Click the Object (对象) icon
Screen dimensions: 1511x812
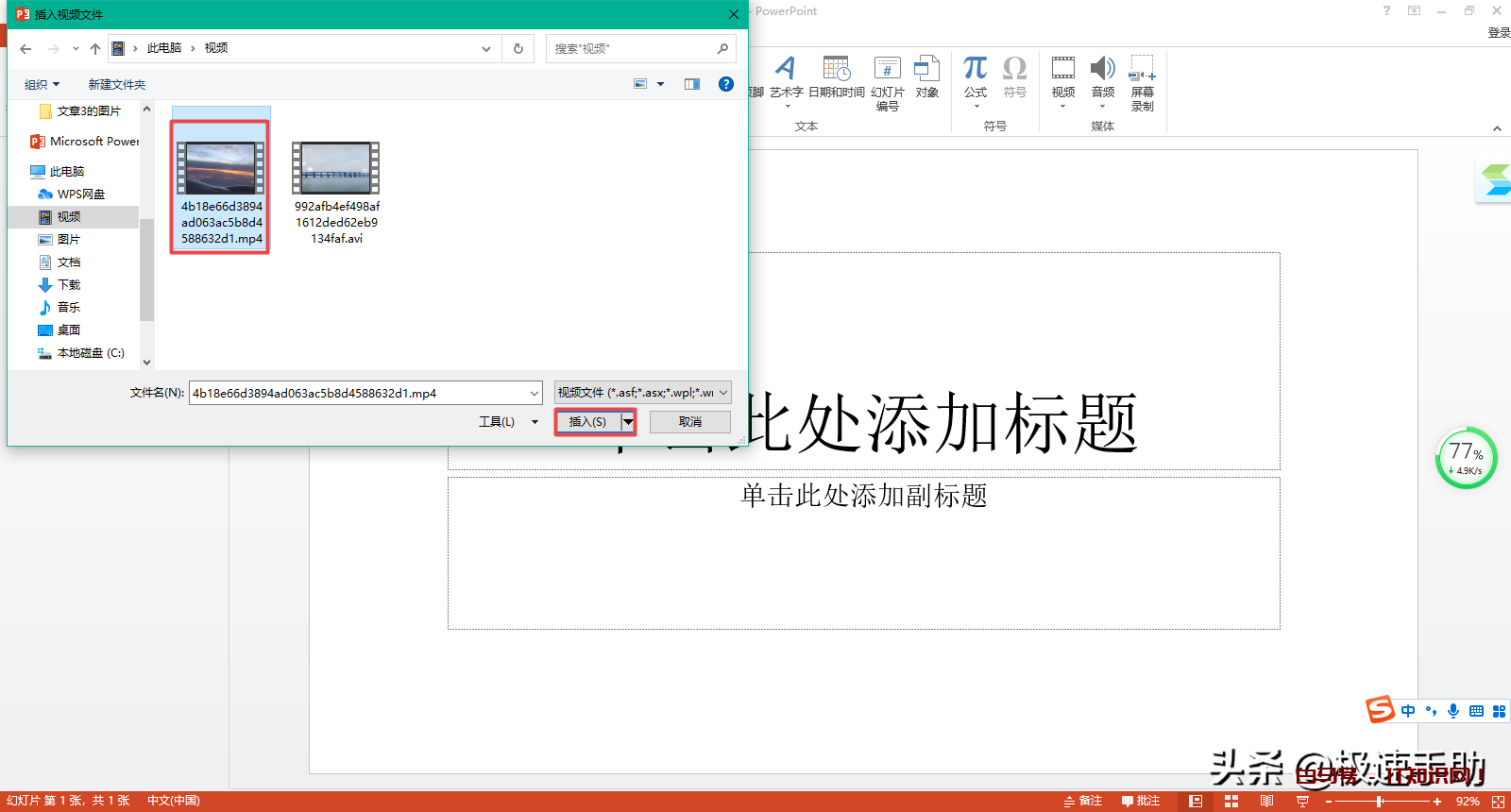pos(926,69)
